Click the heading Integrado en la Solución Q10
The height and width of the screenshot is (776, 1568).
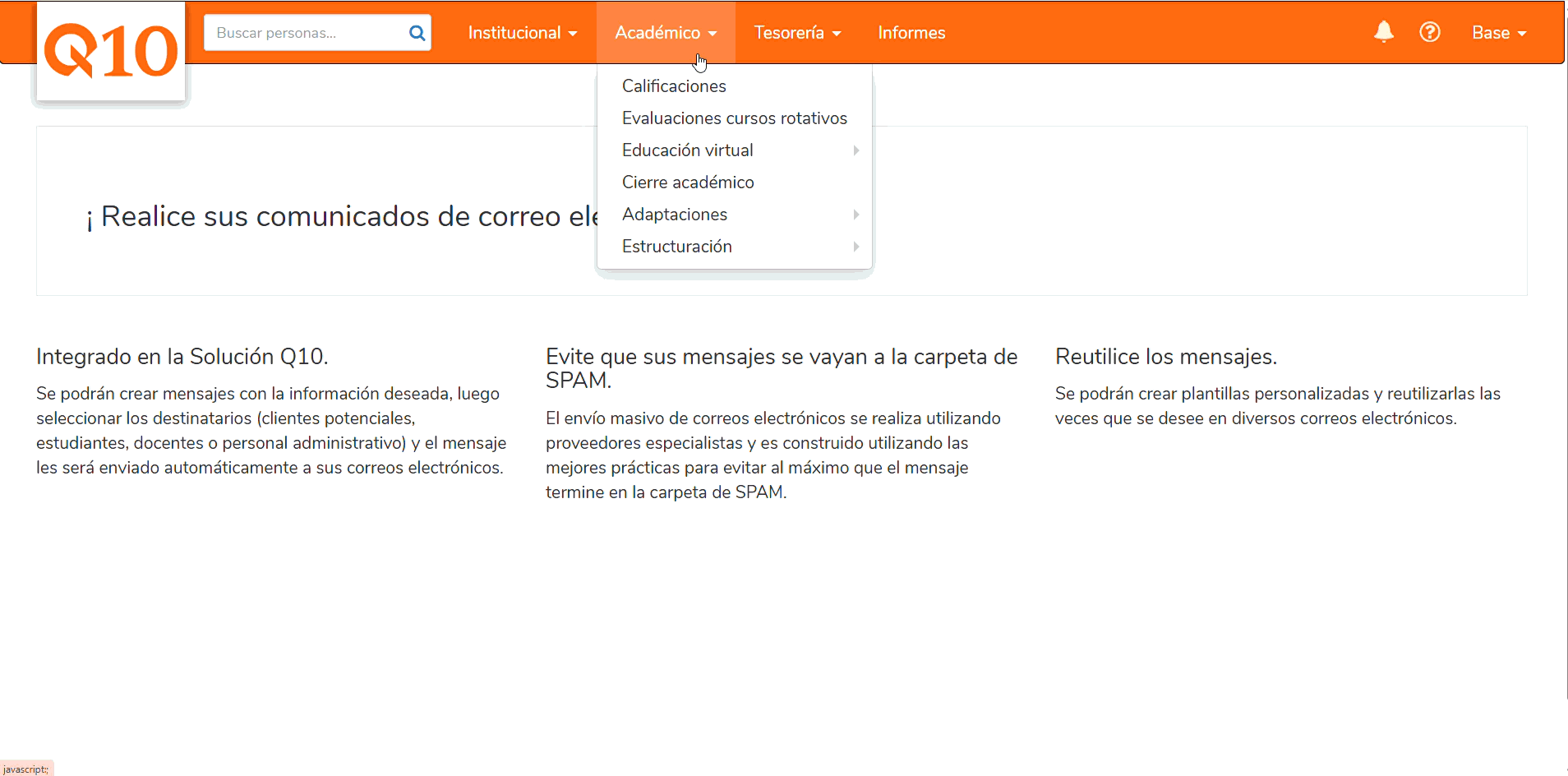[182, 357]
